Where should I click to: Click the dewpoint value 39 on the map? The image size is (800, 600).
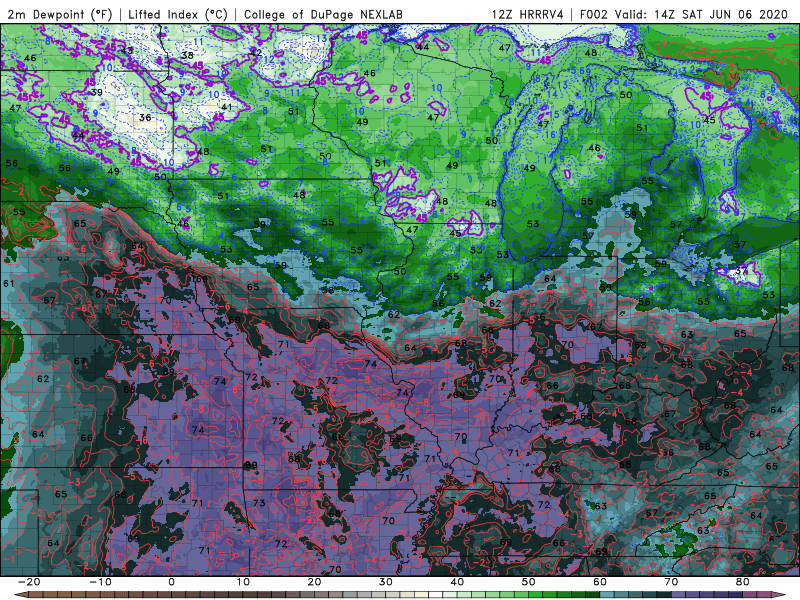point(96,92)
